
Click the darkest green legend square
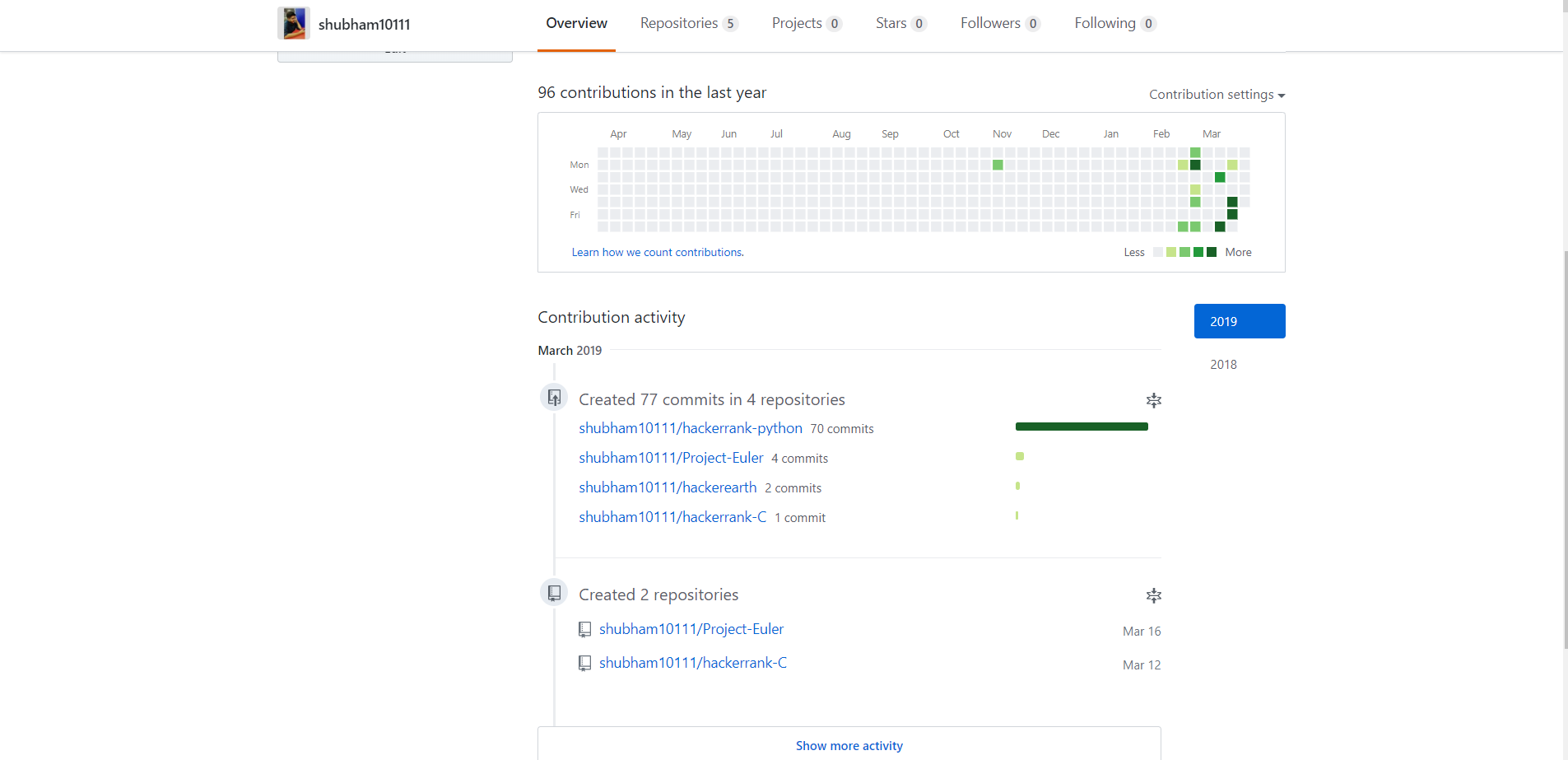coord(1212,252)
